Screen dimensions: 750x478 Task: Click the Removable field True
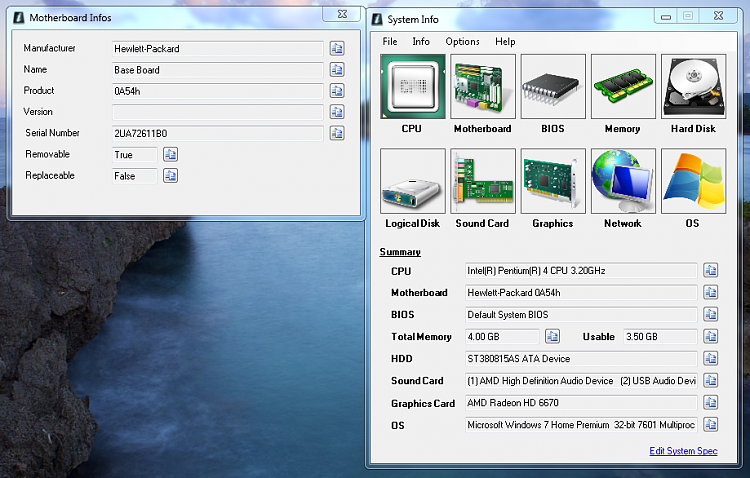(x=134, y=155)
